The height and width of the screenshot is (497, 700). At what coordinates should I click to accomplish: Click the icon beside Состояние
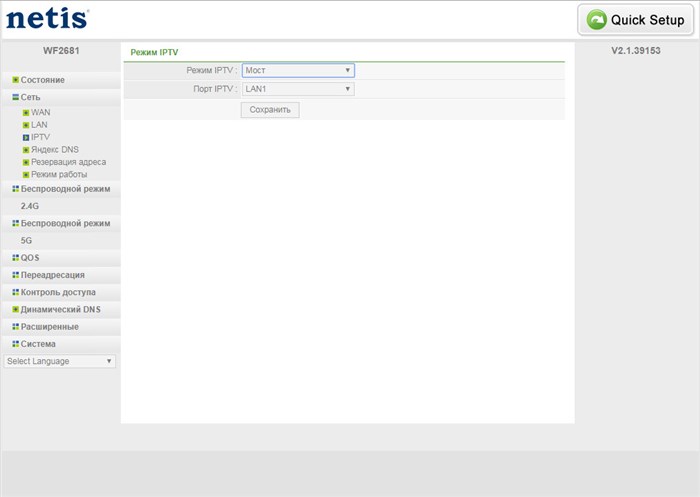[16, 80]
